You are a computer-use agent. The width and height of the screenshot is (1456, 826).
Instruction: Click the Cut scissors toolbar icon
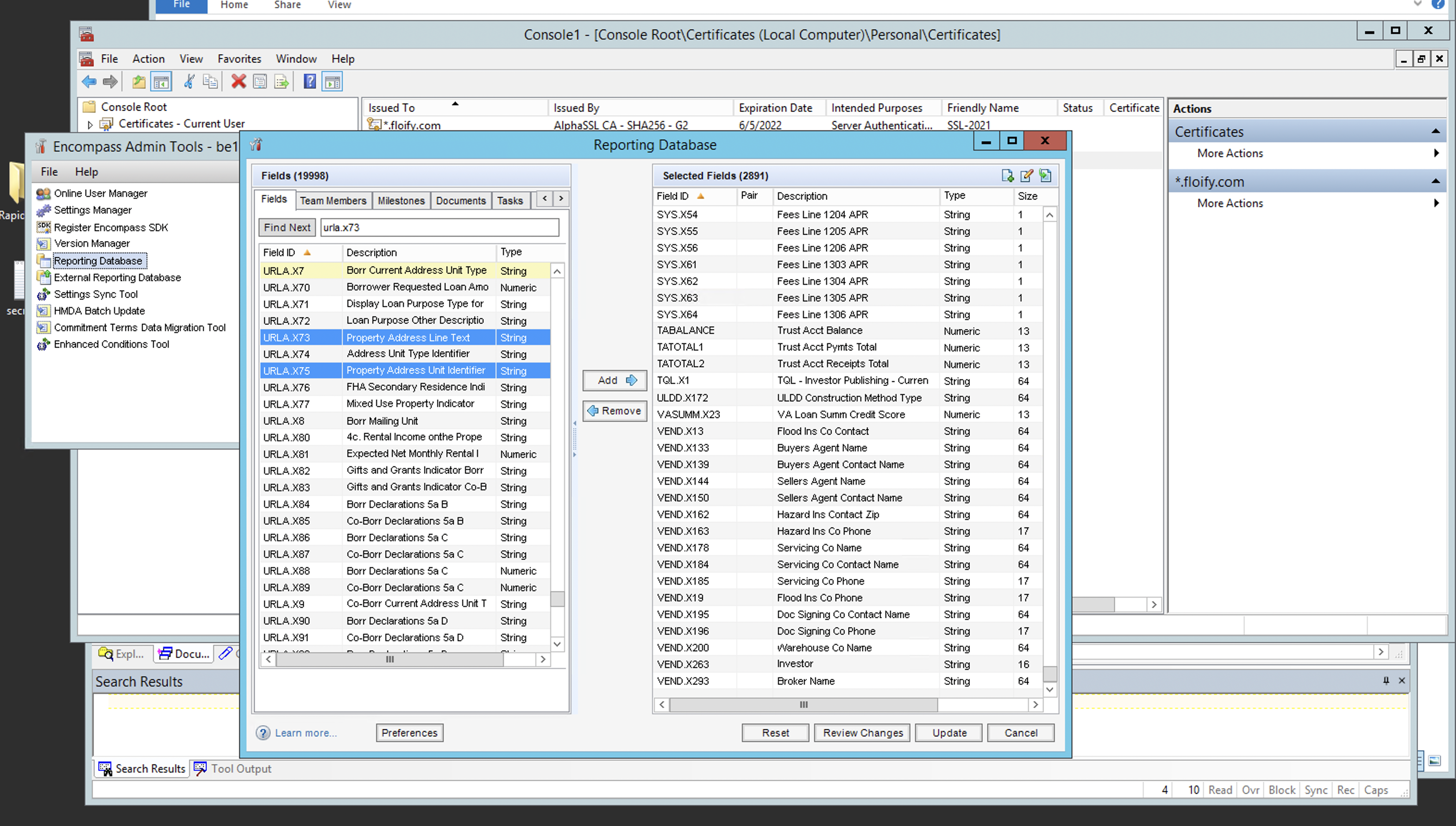(x=189, y=82)
